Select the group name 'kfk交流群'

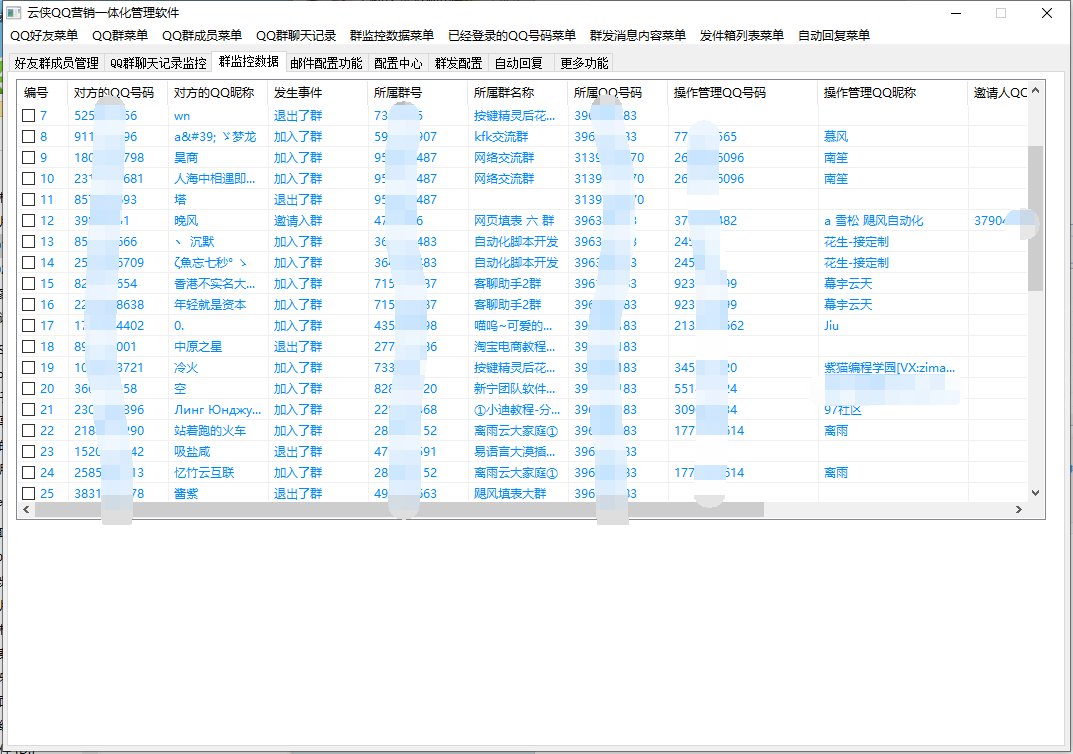(x=501, y=137)
